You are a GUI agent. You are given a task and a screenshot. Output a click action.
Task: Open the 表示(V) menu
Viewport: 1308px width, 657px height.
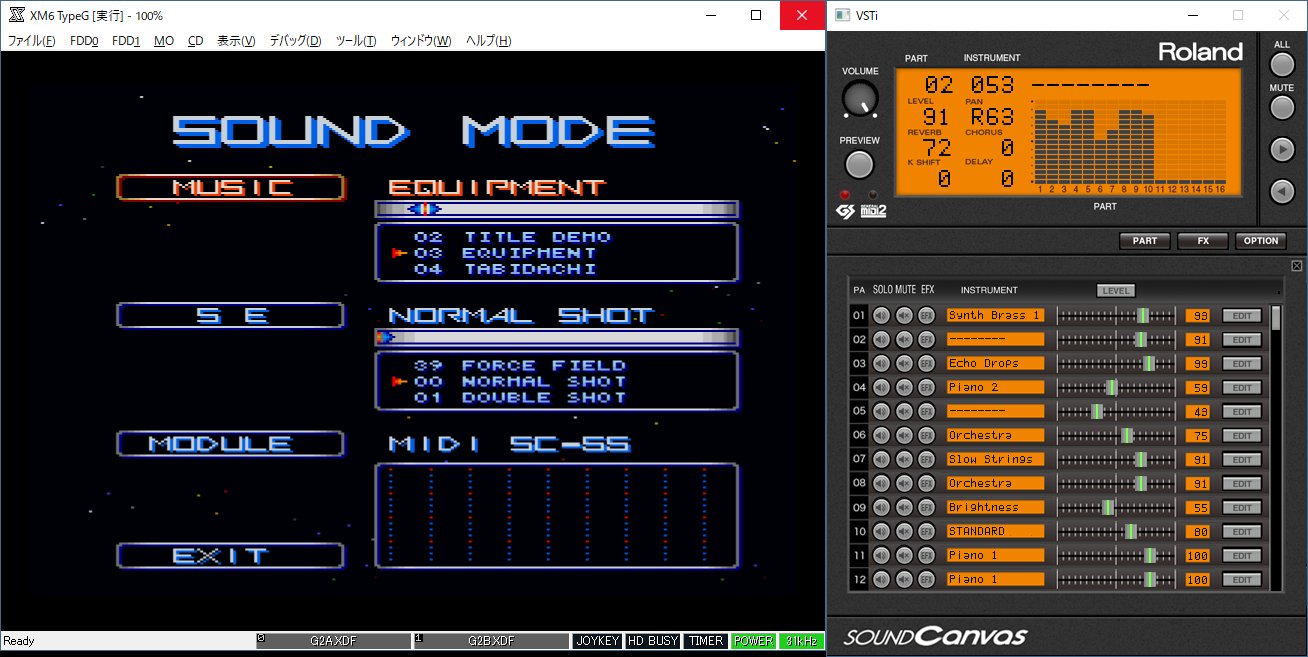pyautogui.click(x=236, y=41)
